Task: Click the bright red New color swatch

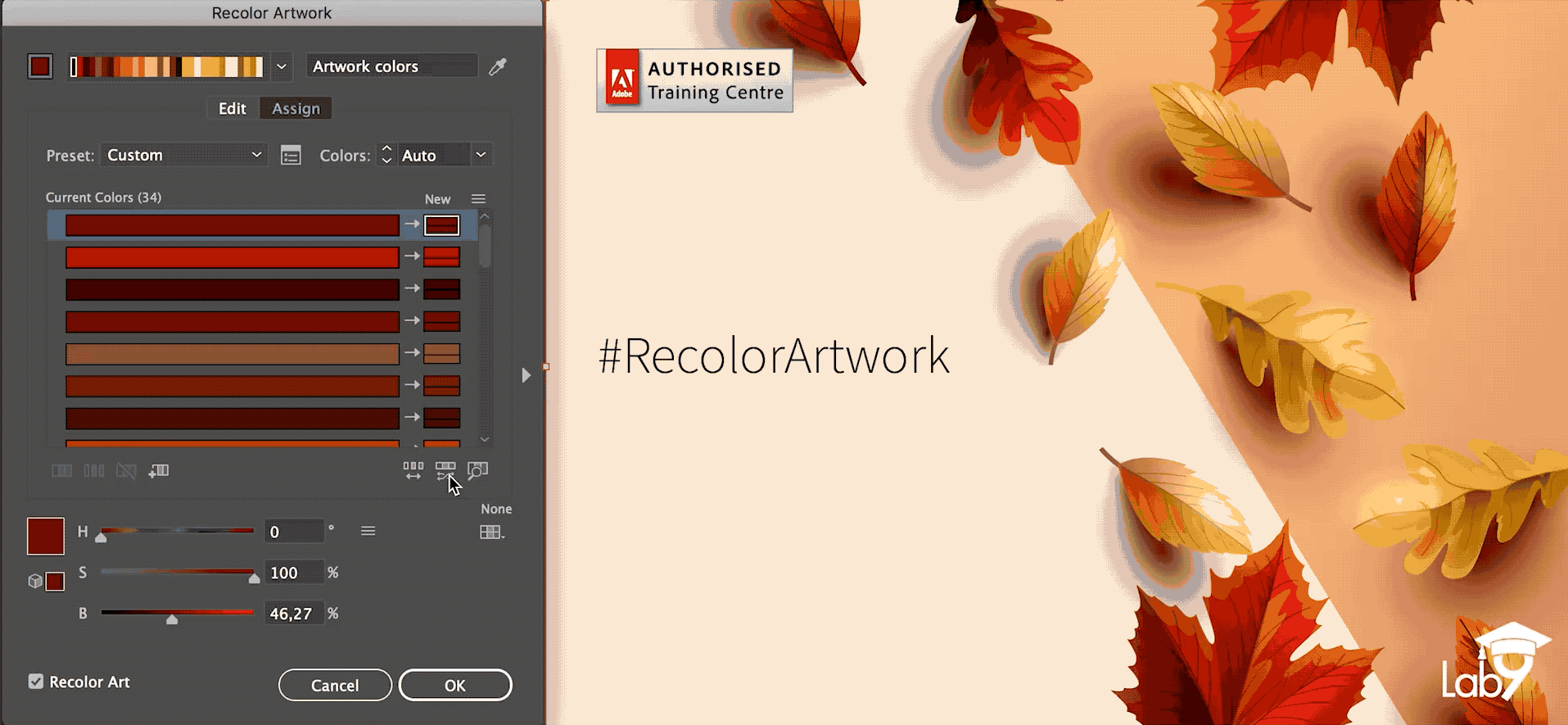Action: pos(441,257)
